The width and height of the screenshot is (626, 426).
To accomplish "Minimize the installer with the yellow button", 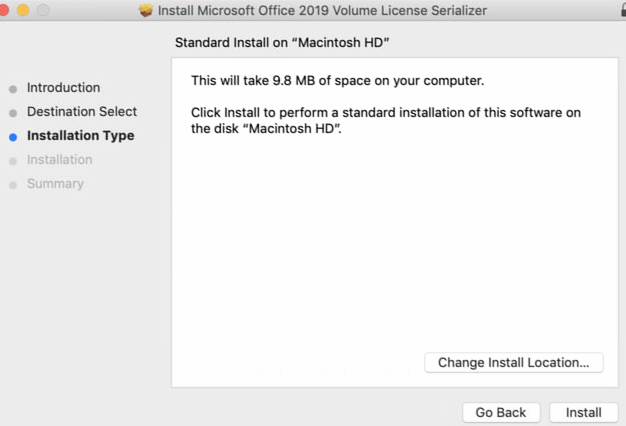I will (x=23, y=10).
